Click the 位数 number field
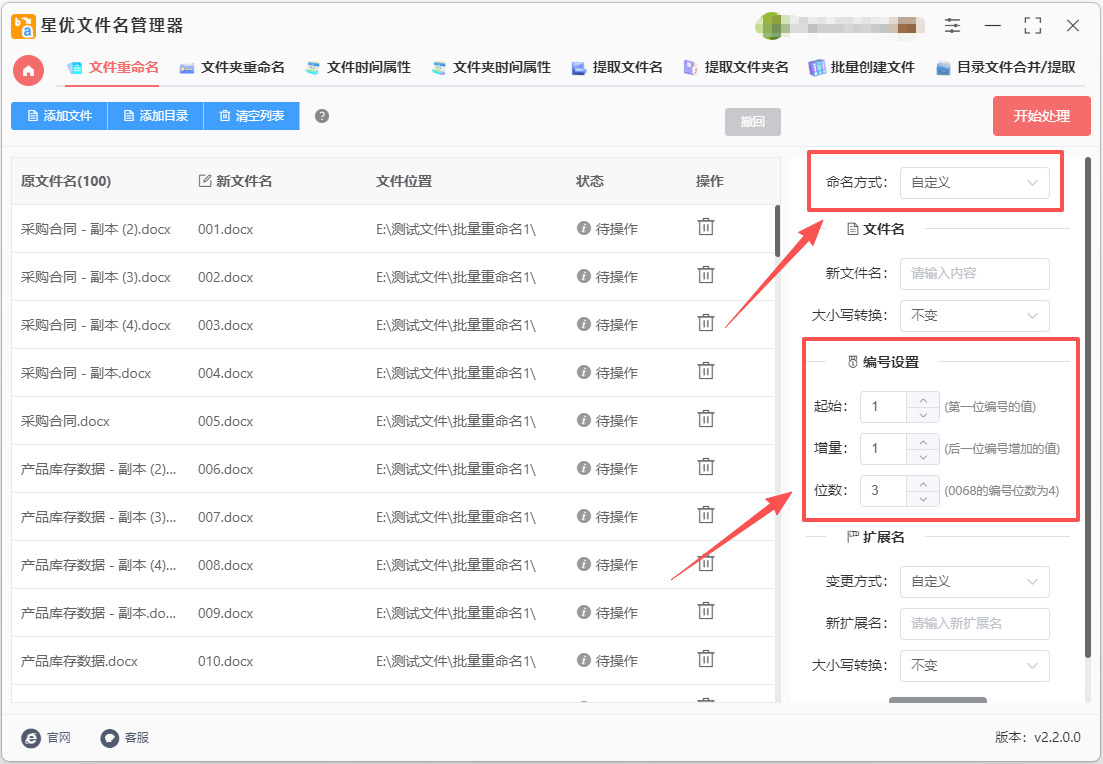This screenshot has height=764, width=1103. (x=884, y=491)
